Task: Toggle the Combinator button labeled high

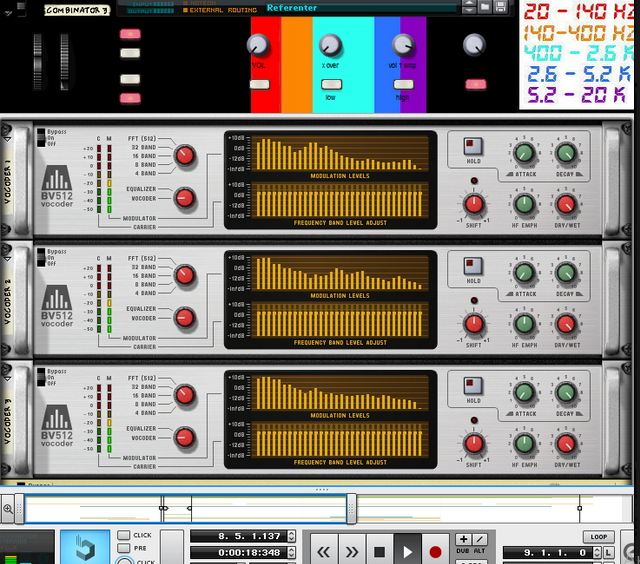Action: (x=403, y=84)
